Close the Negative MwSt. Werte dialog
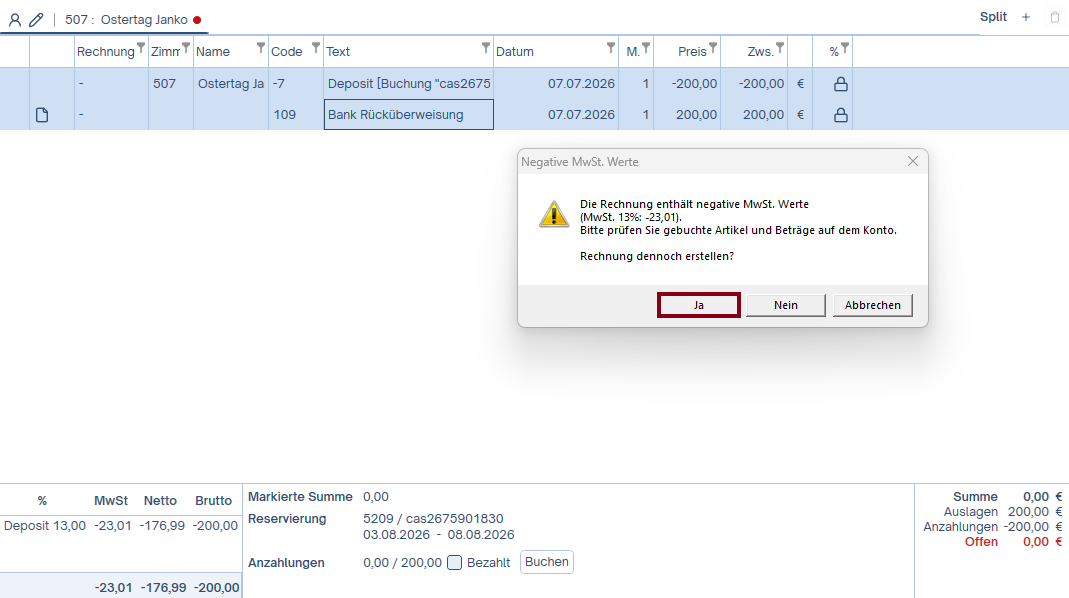 (x=913, y=161)
